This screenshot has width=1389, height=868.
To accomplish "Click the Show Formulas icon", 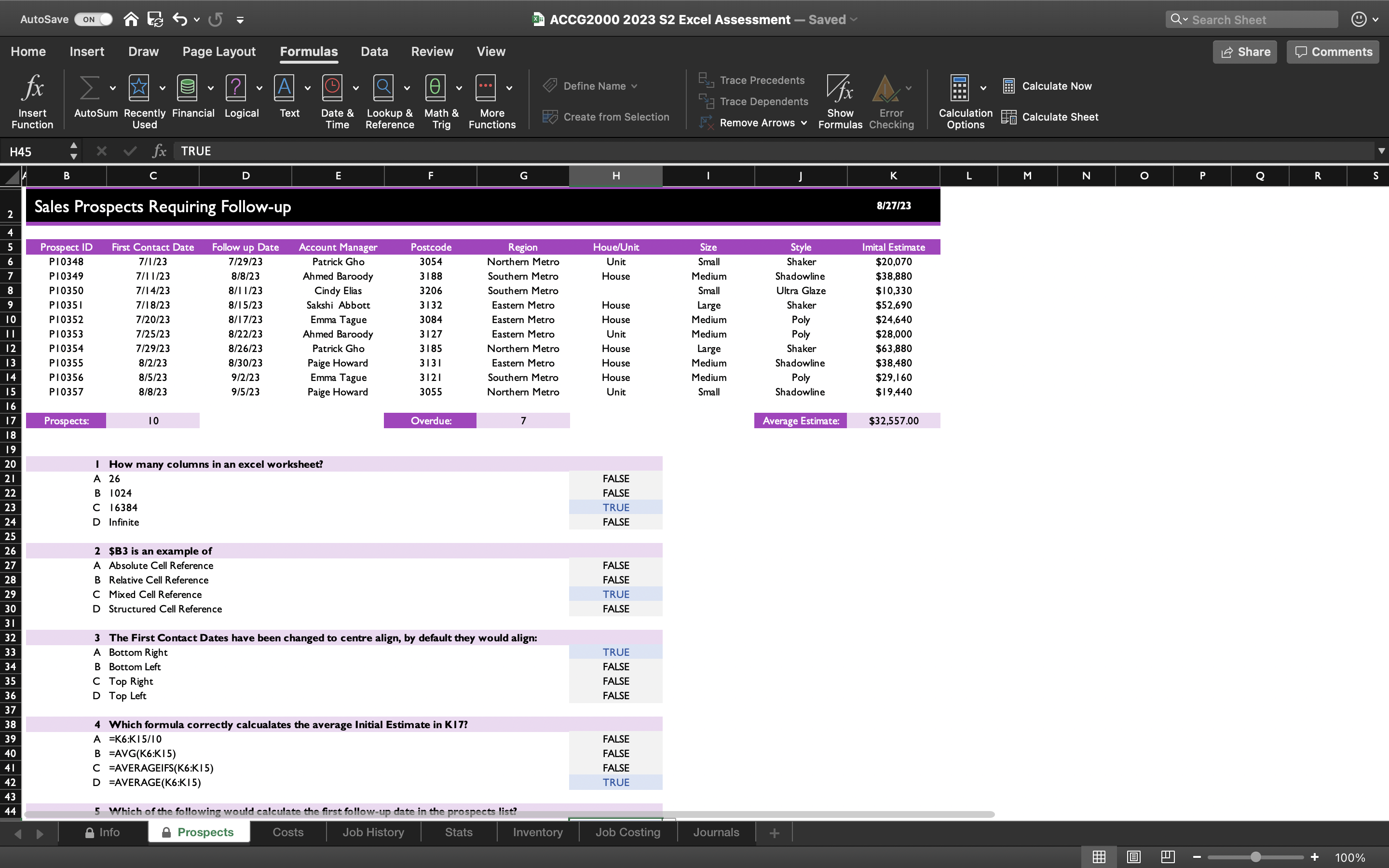I will coord(840,89).
